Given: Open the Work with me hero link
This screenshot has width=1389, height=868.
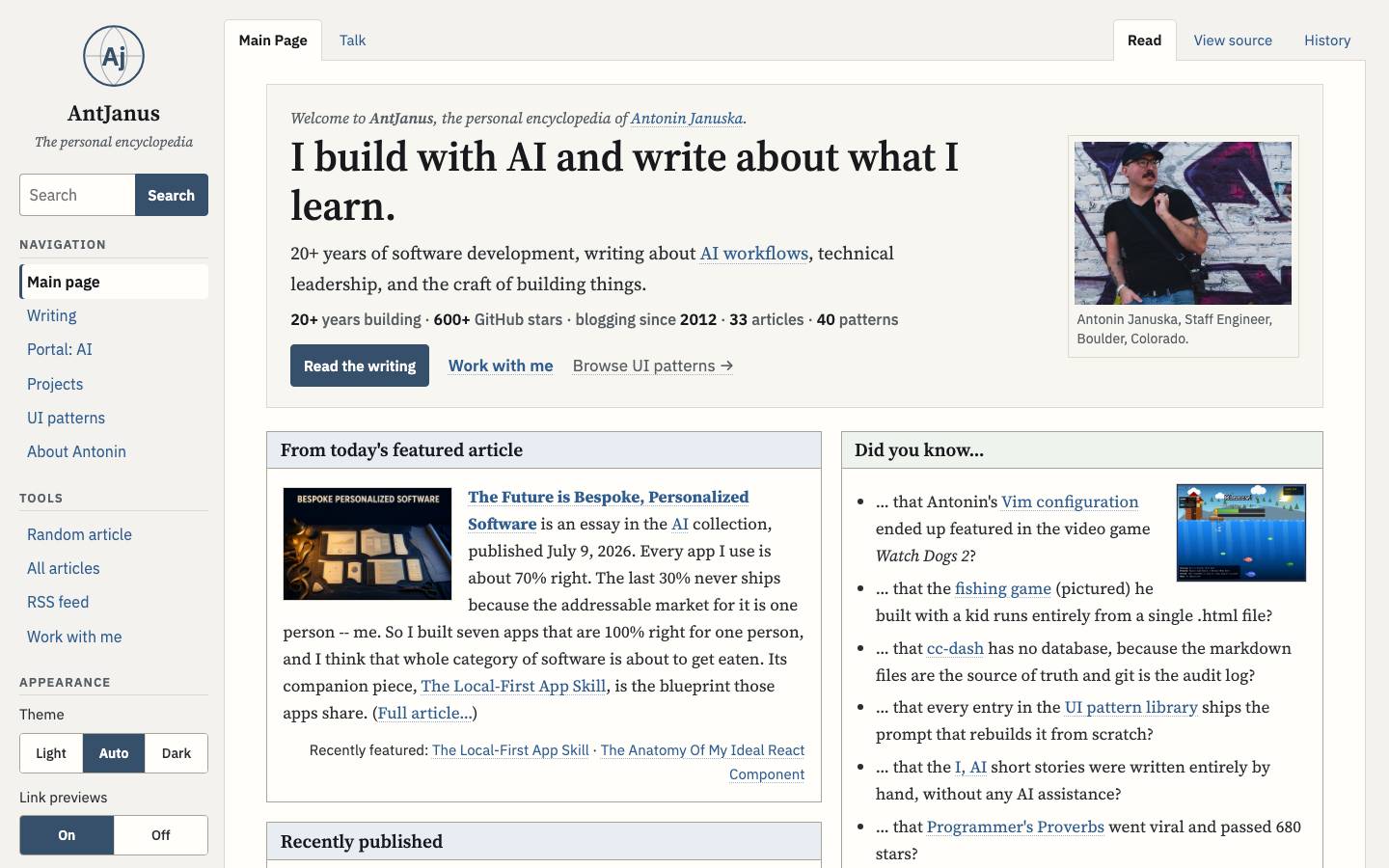Looking at the screenshot, I should pos(501,366).
